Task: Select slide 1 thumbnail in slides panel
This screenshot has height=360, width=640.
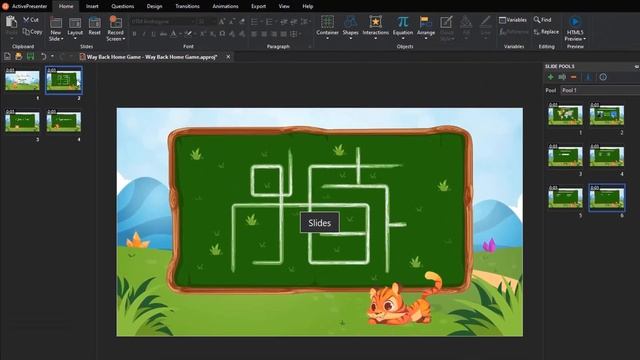Action: pos(22,80)
